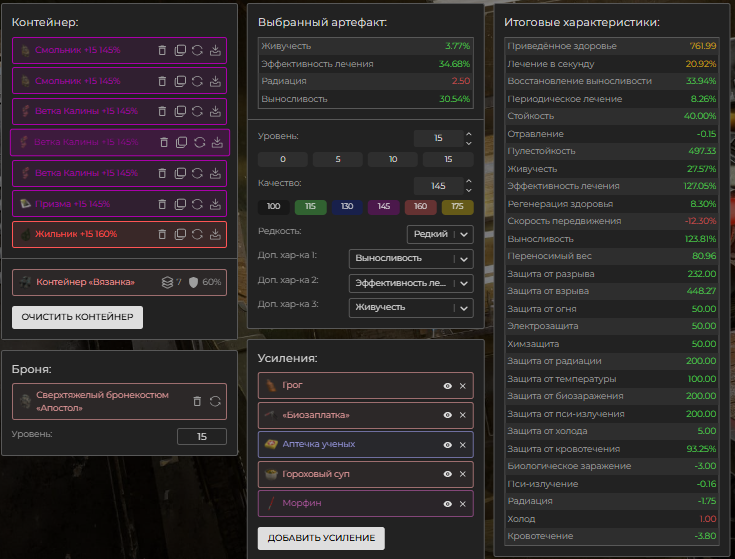Screen dimensions: 735x559
Task: Toggle visibility of the «Биозаплатка» boost
Action: (447, 415)
